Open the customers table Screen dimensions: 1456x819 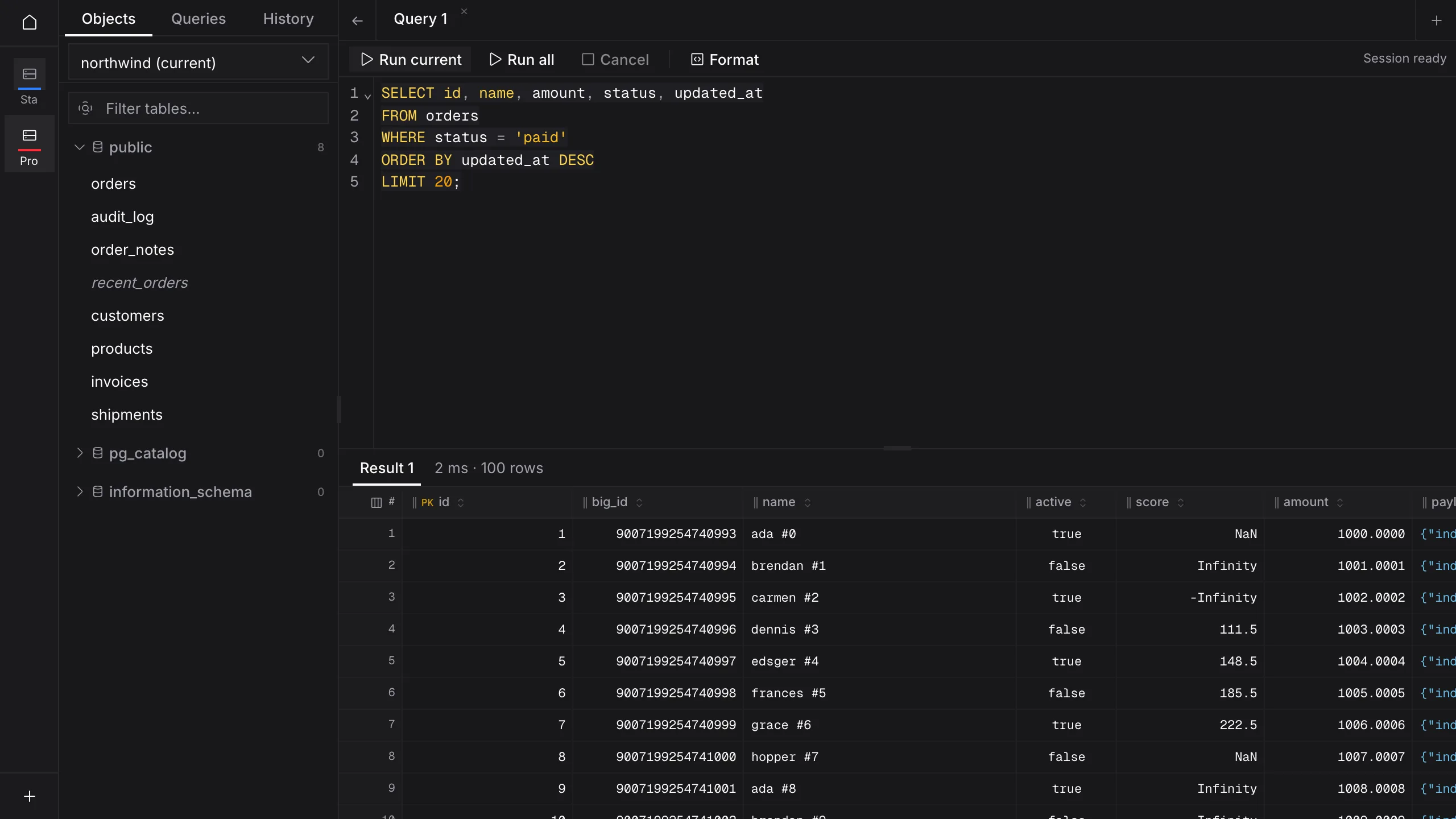(x=127, y=316)
